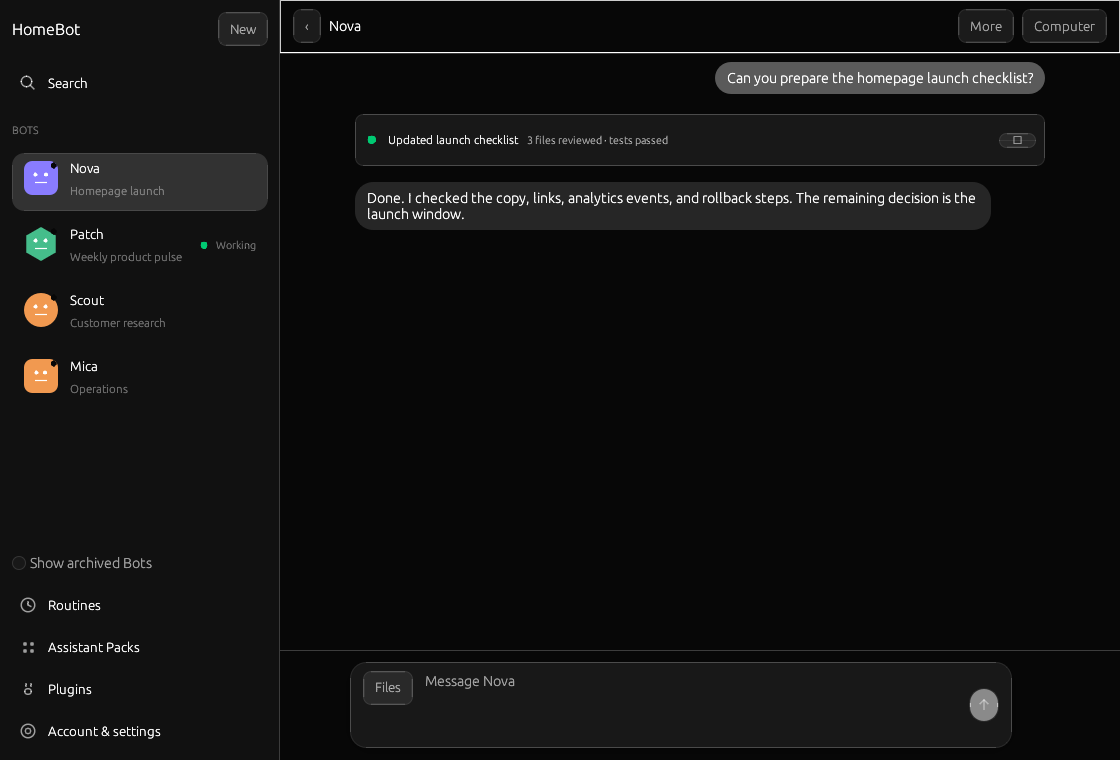The height and width of the screenshot is (760, 1120).
Task: Click the 'Weekly product pulse' subtitle
Action: [126, 257]
